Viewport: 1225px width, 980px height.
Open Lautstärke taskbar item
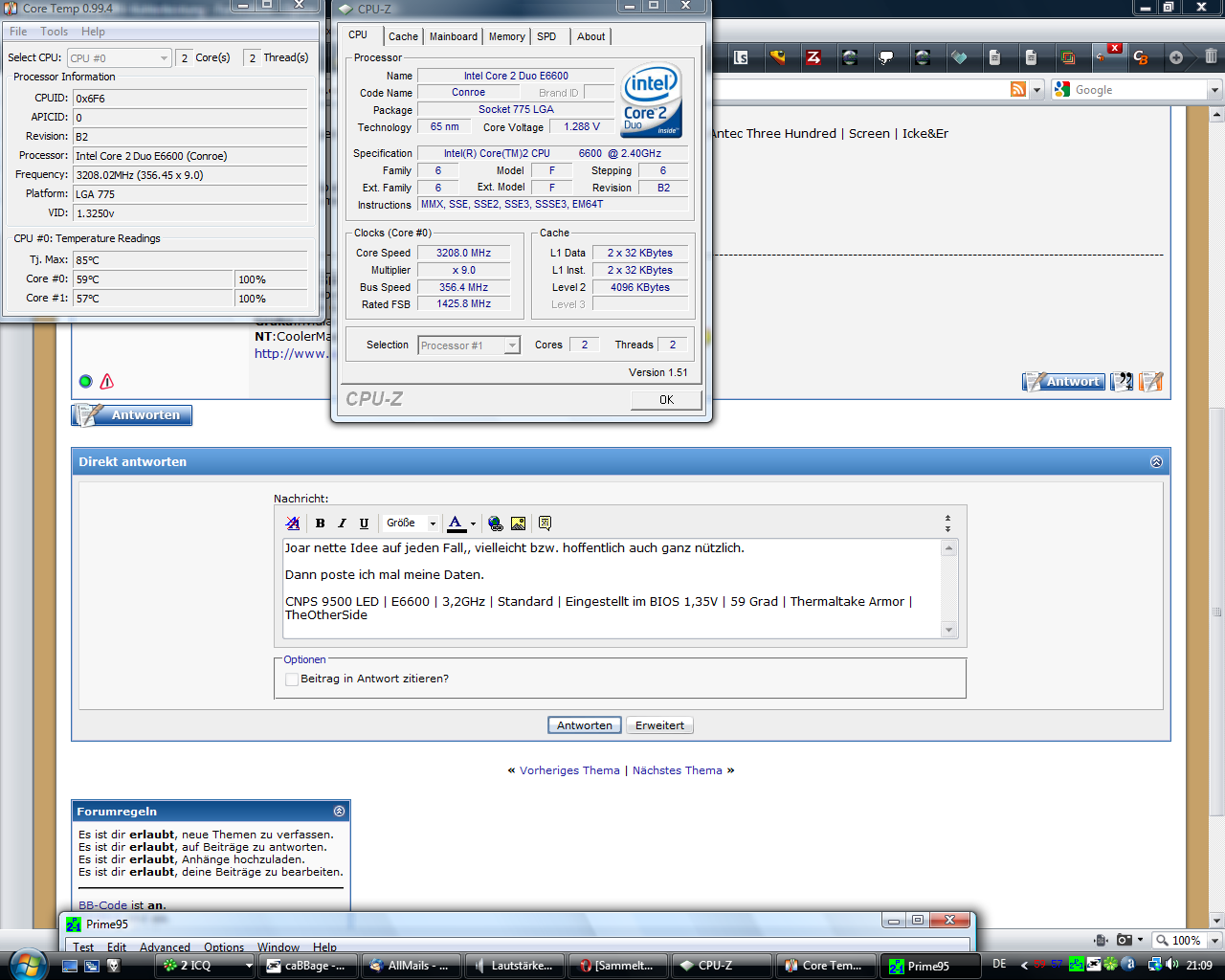click(515, 966)
